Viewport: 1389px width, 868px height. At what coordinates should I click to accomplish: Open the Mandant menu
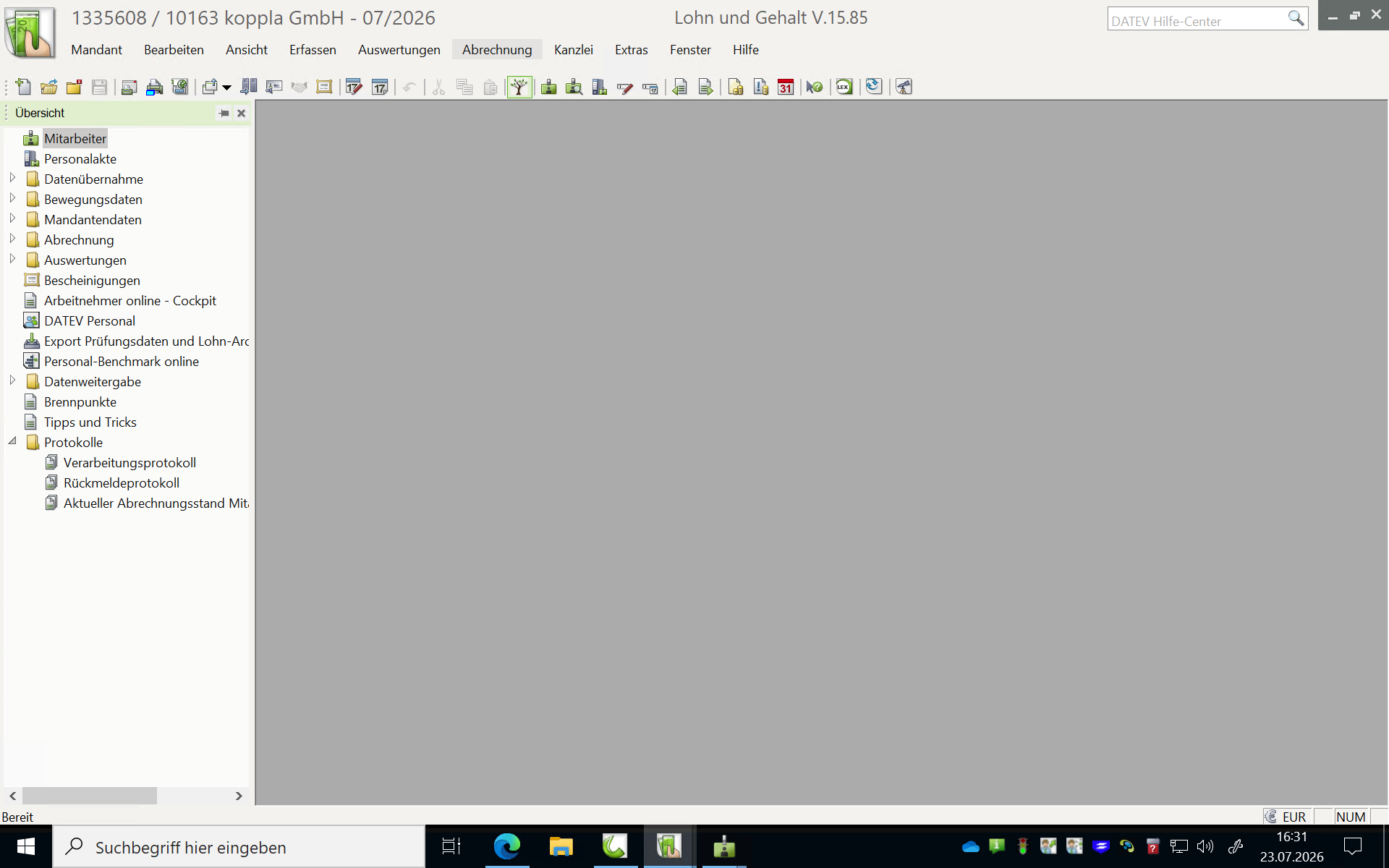96,50
